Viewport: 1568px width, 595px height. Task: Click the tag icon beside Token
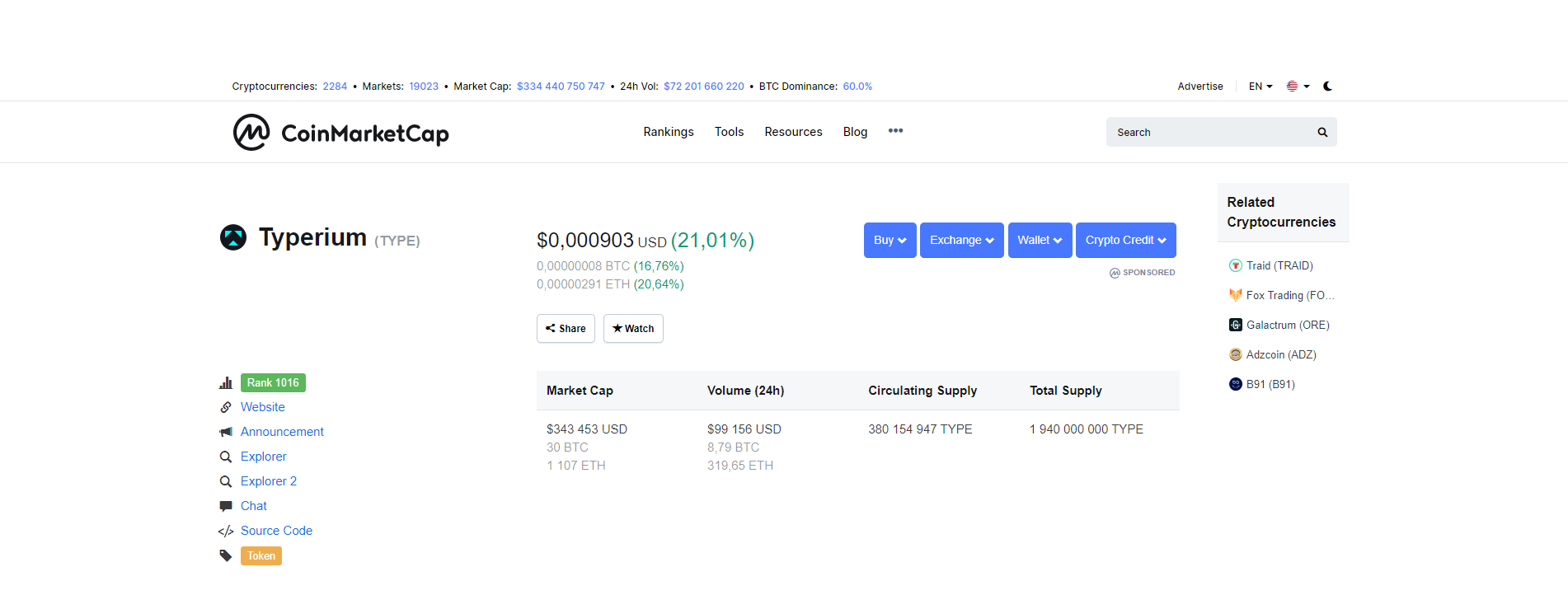[225, 555]
